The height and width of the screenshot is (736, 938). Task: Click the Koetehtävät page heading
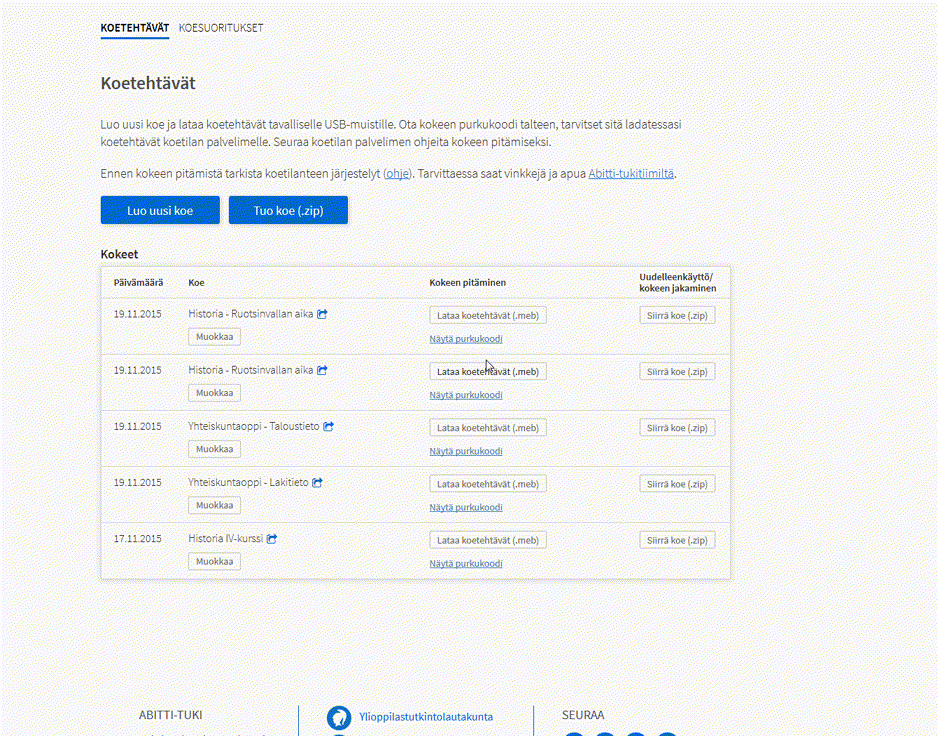[148, 83]
